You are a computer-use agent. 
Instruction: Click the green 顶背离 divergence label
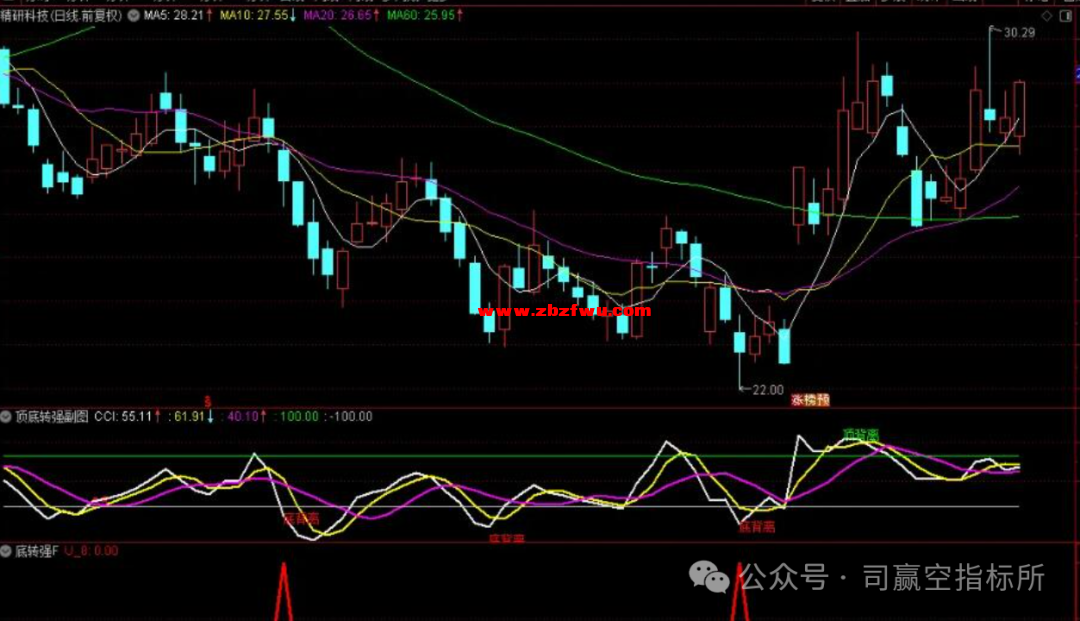[861, 434]
